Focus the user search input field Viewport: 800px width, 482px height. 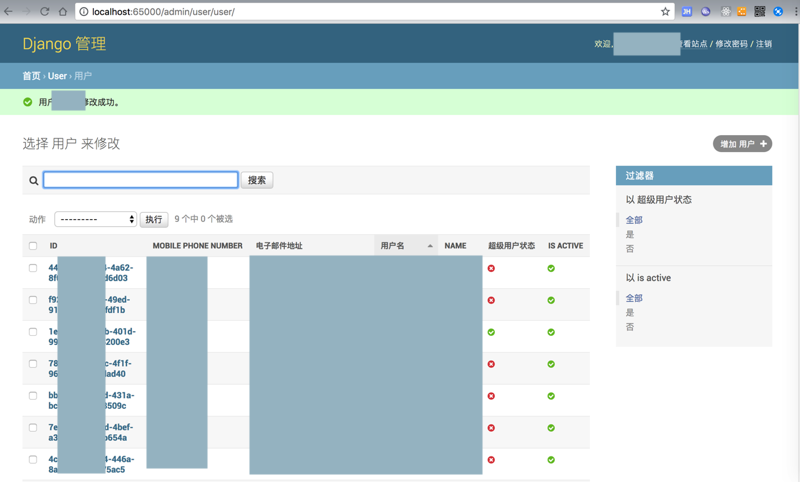[x=140, y=180]
